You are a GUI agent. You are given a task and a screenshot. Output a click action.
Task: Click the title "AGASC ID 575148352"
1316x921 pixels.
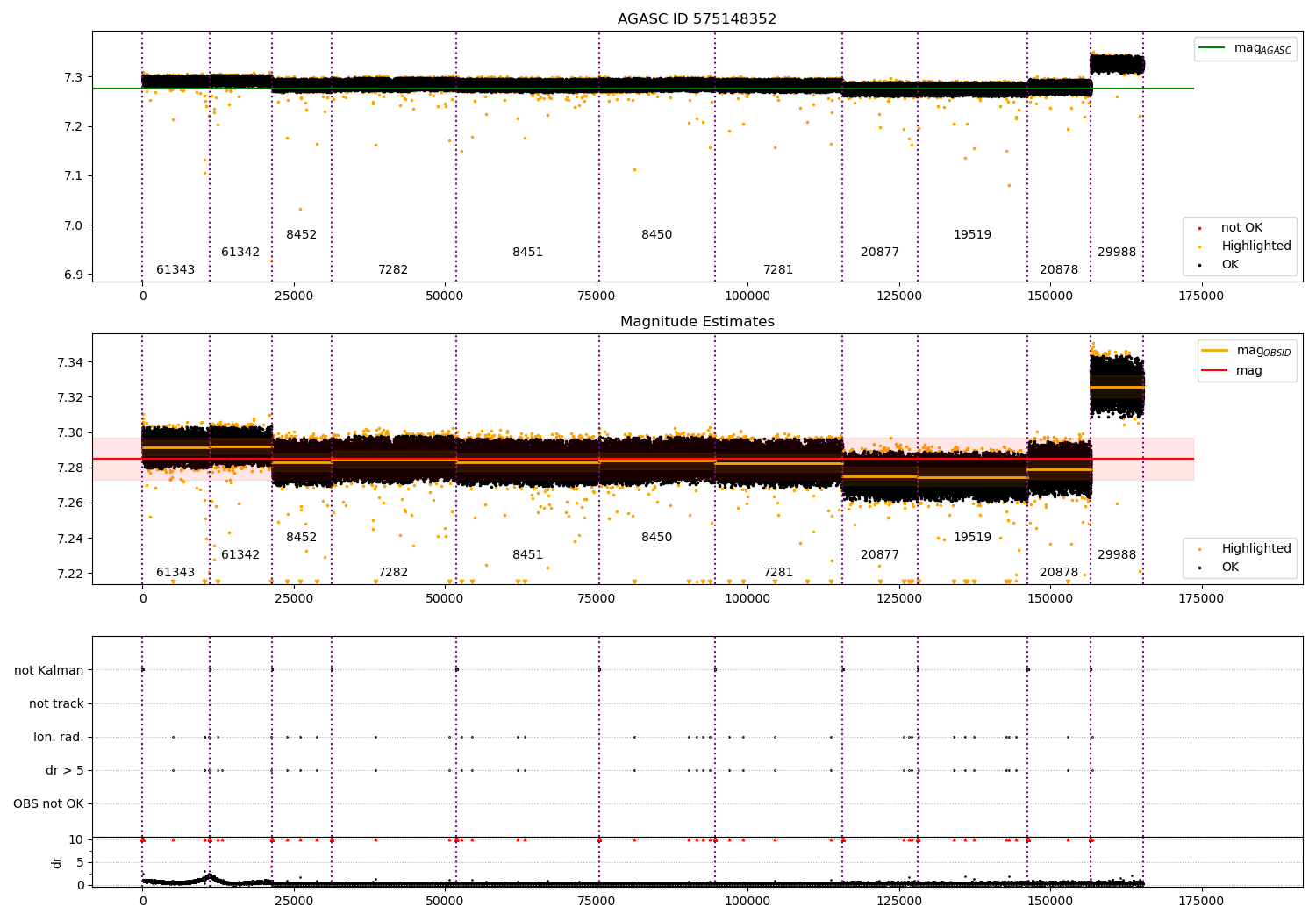[x=697, y=19]
